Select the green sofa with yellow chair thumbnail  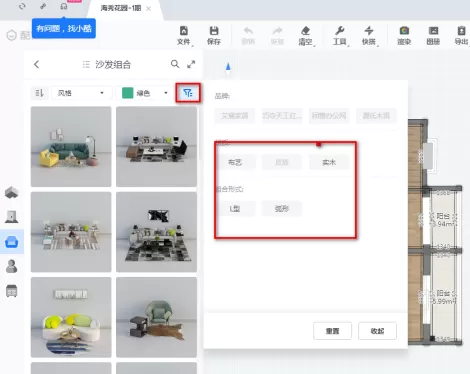(71, 147)
